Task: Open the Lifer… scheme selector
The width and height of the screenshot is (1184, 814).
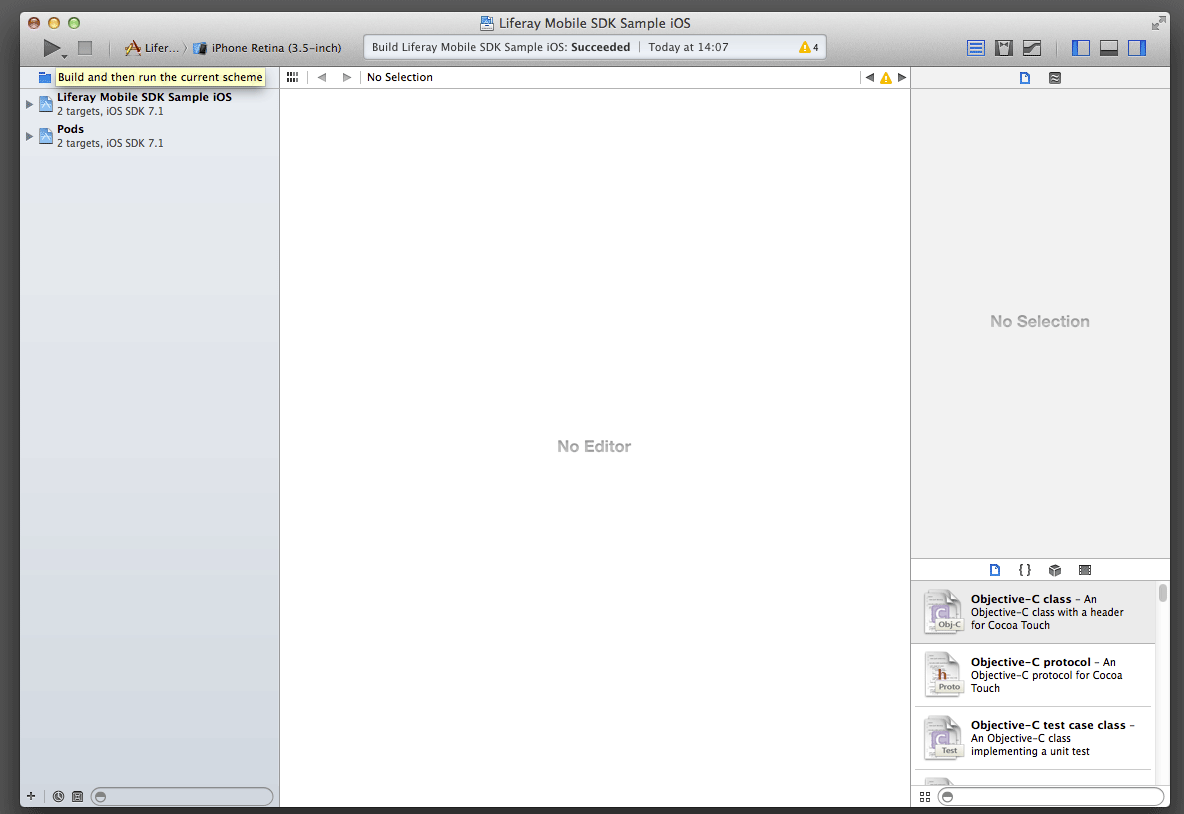Action: point(152,48)
